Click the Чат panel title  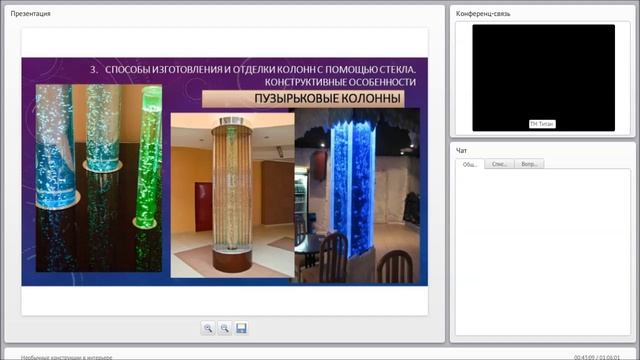click(461, 151)
